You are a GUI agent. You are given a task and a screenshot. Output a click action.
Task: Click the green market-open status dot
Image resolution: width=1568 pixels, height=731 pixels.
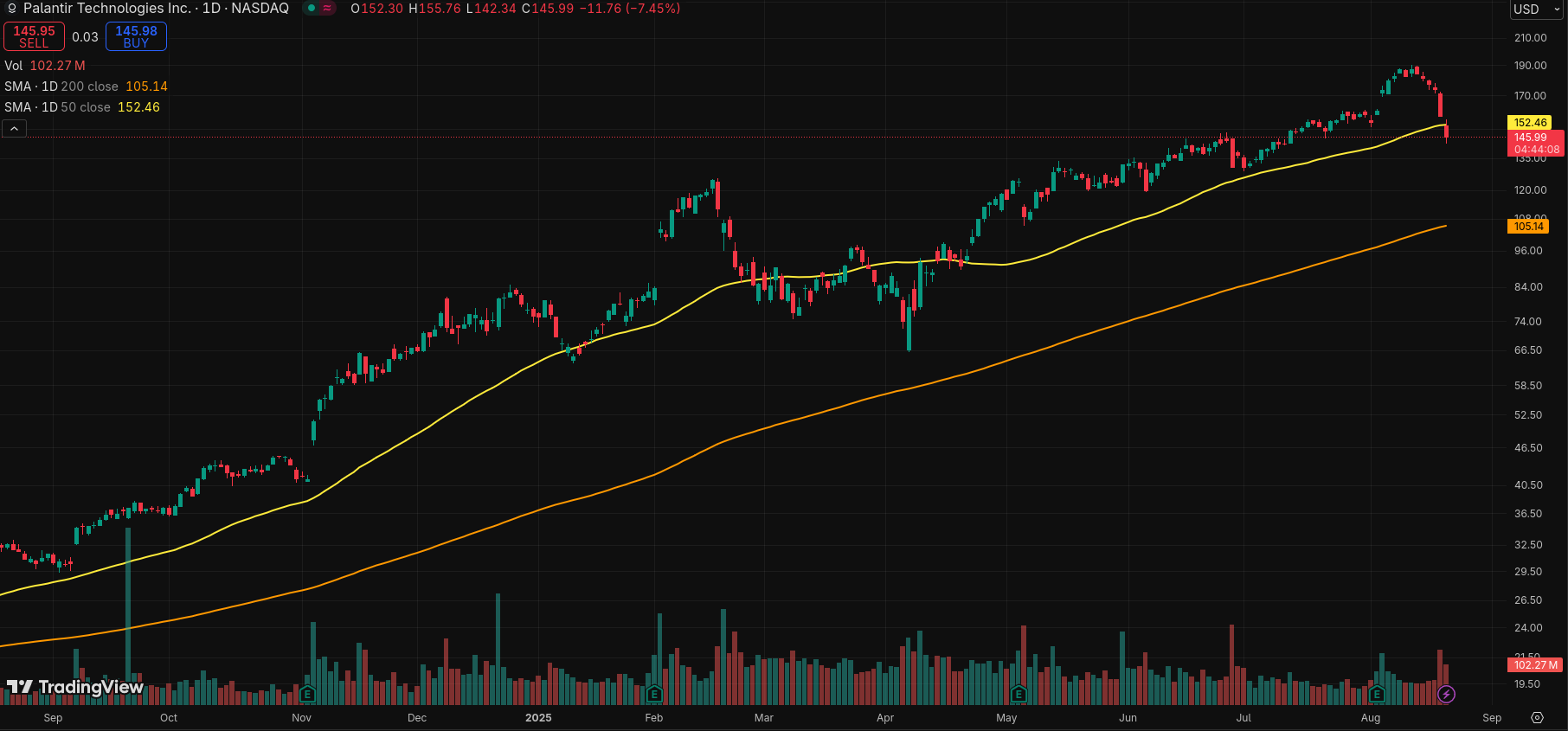[312, 9]
